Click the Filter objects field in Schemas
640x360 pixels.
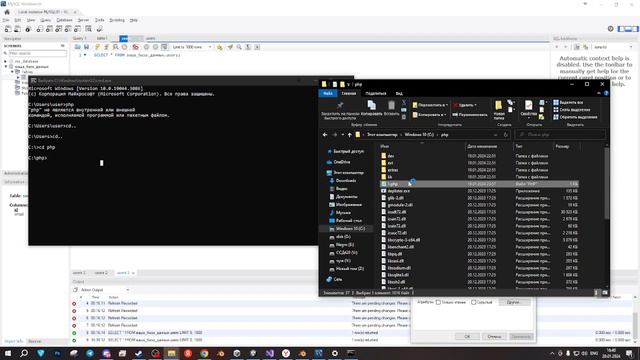coord(37,53)
